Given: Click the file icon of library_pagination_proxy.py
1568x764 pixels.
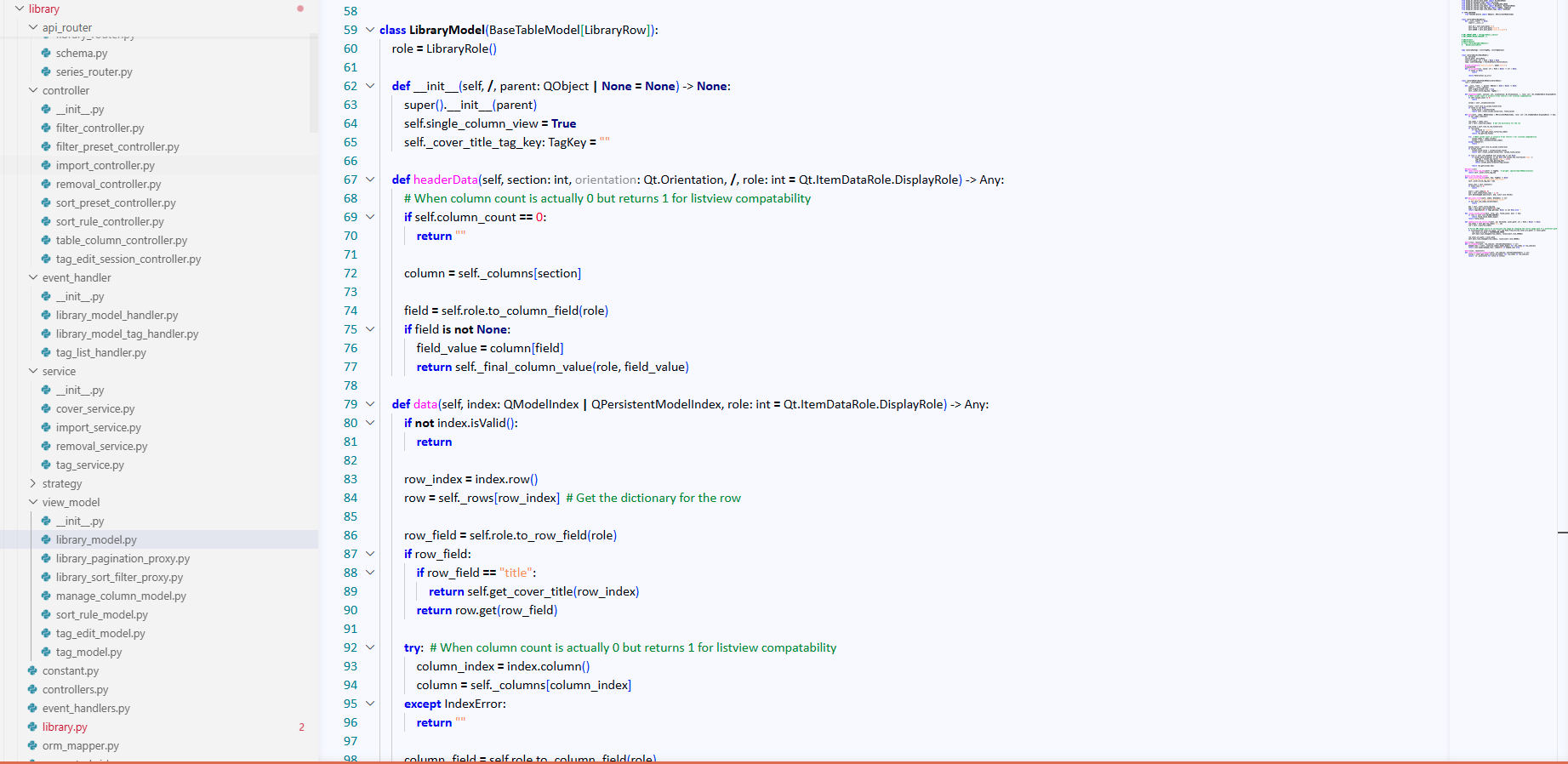Looking at the screenshot, I should click(x=46, y=558).
